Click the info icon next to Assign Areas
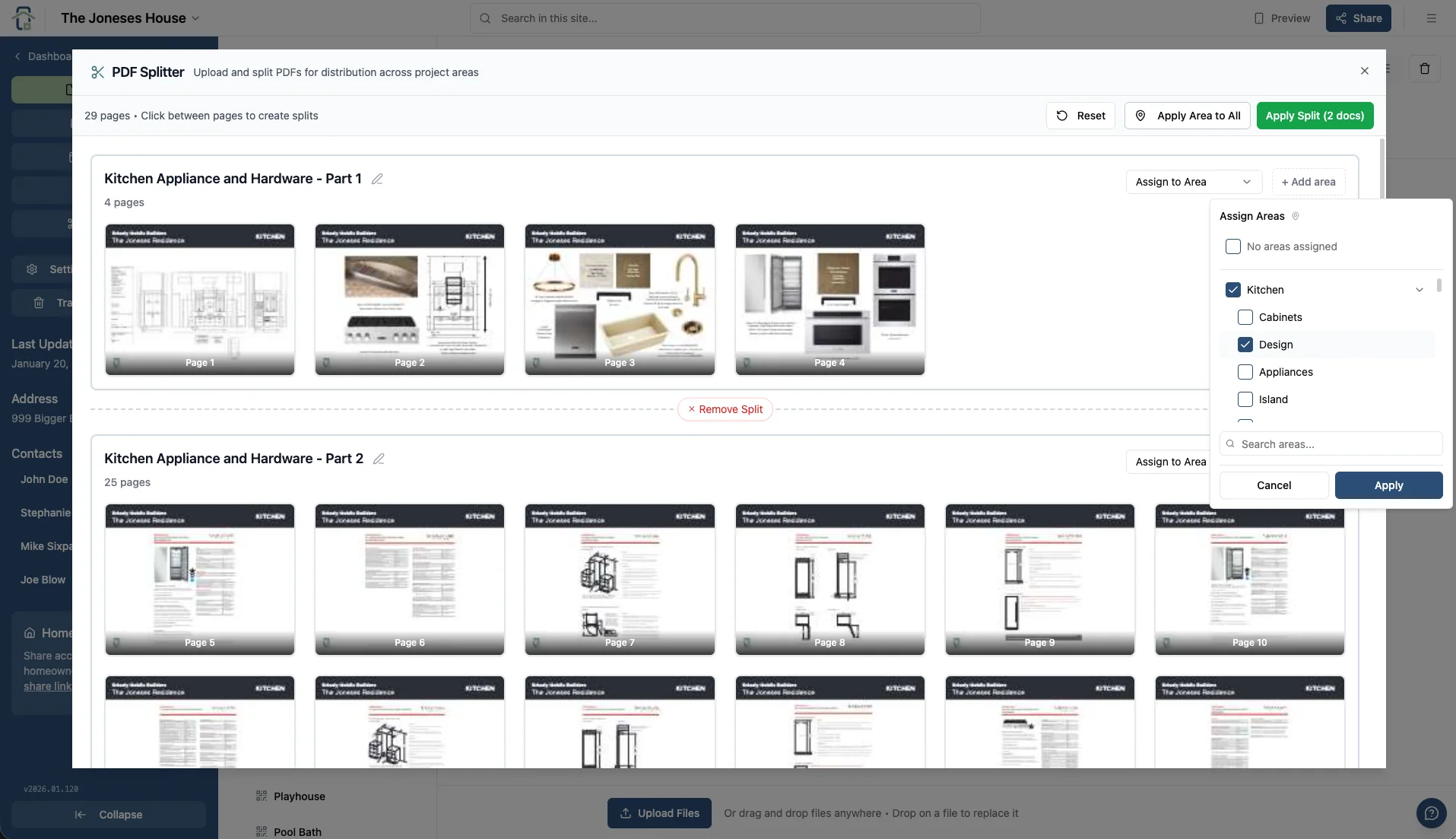Screen dimensions: 1456x839 click(x=1296, y=216)
